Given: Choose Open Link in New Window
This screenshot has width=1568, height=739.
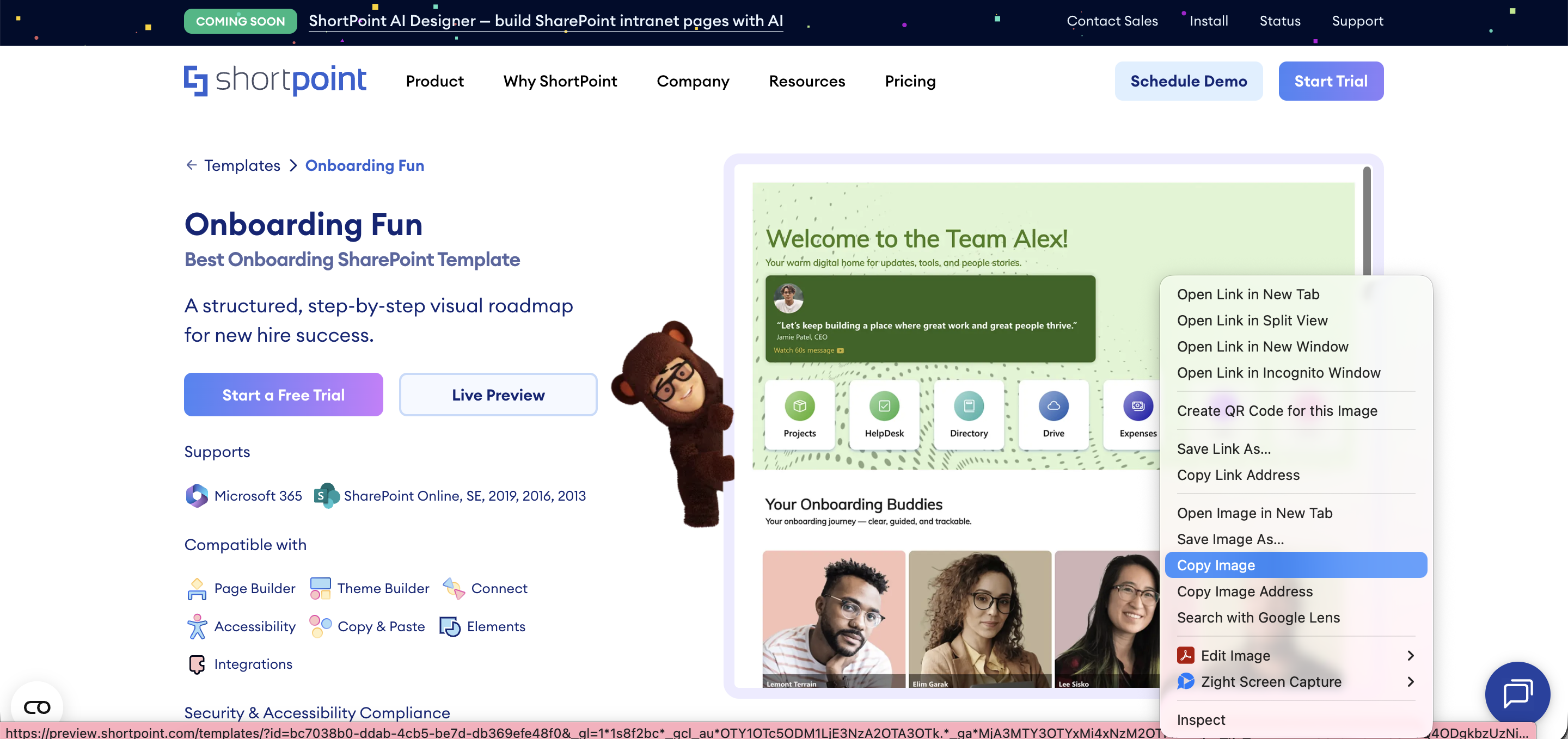Looking at the screenshot, I should pos(1295,347).
